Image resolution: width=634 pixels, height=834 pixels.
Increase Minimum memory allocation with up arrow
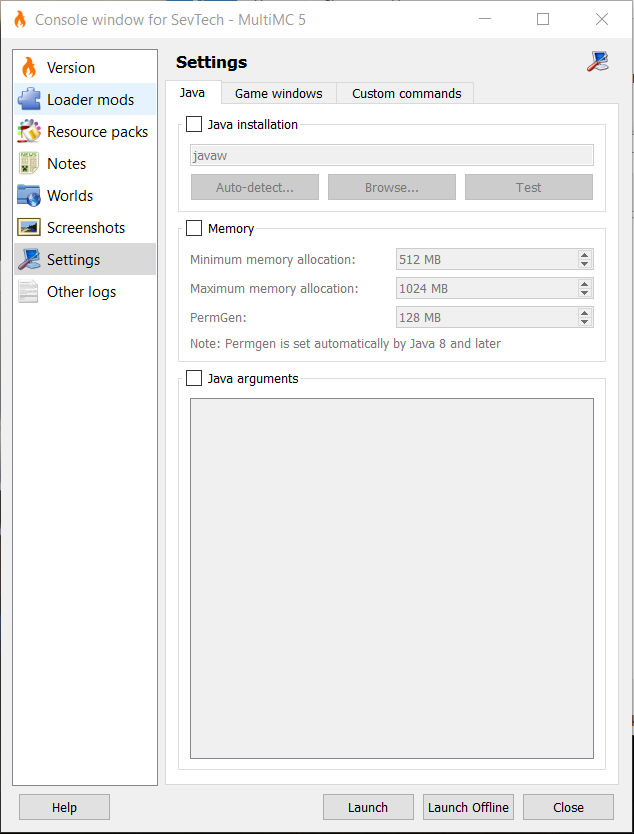(585, 255)
